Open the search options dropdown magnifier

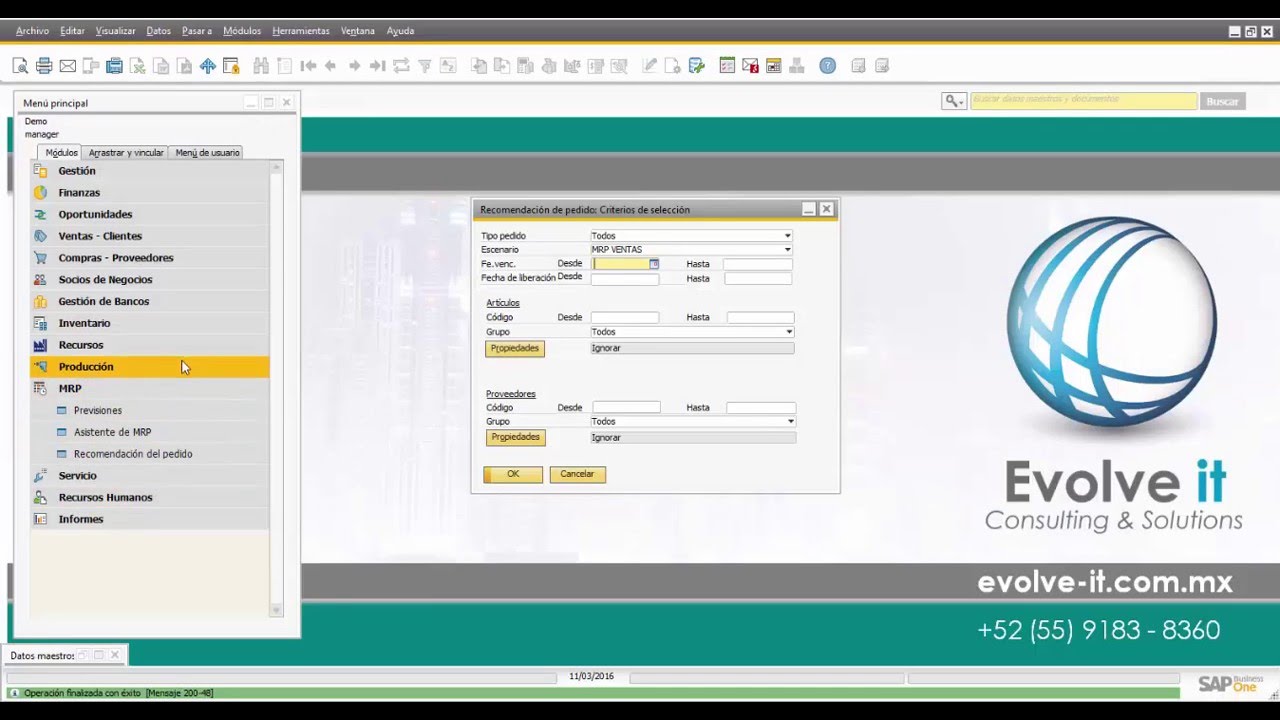954,101
